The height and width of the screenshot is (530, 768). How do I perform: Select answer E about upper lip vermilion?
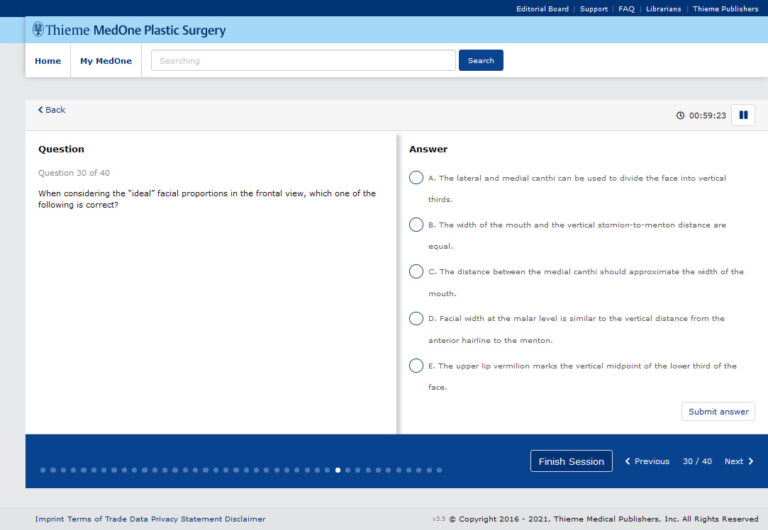(416, 366)
